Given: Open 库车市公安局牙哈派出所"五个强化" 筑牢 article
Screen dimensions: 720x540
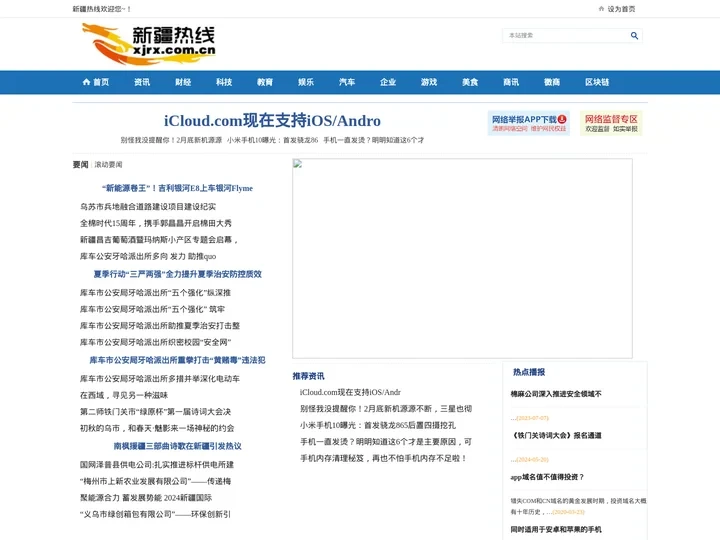Looking at the screenshot, I should [x=152, y=309].
